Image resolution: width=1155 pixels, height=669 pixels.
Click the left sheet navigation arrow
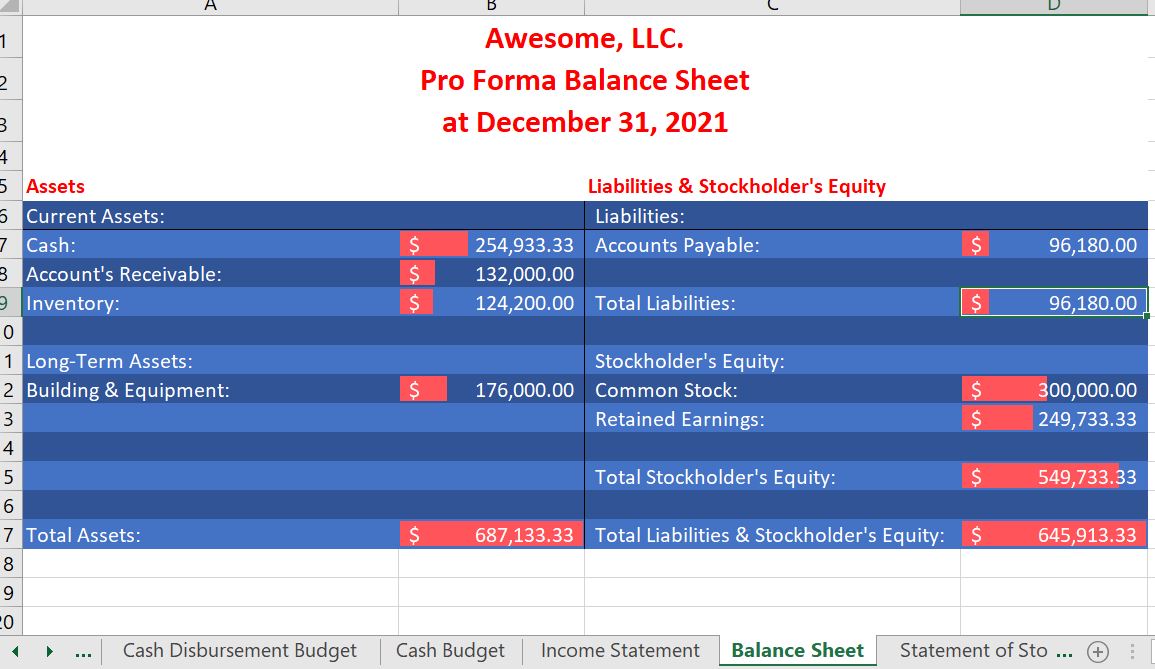coord(14,650)
